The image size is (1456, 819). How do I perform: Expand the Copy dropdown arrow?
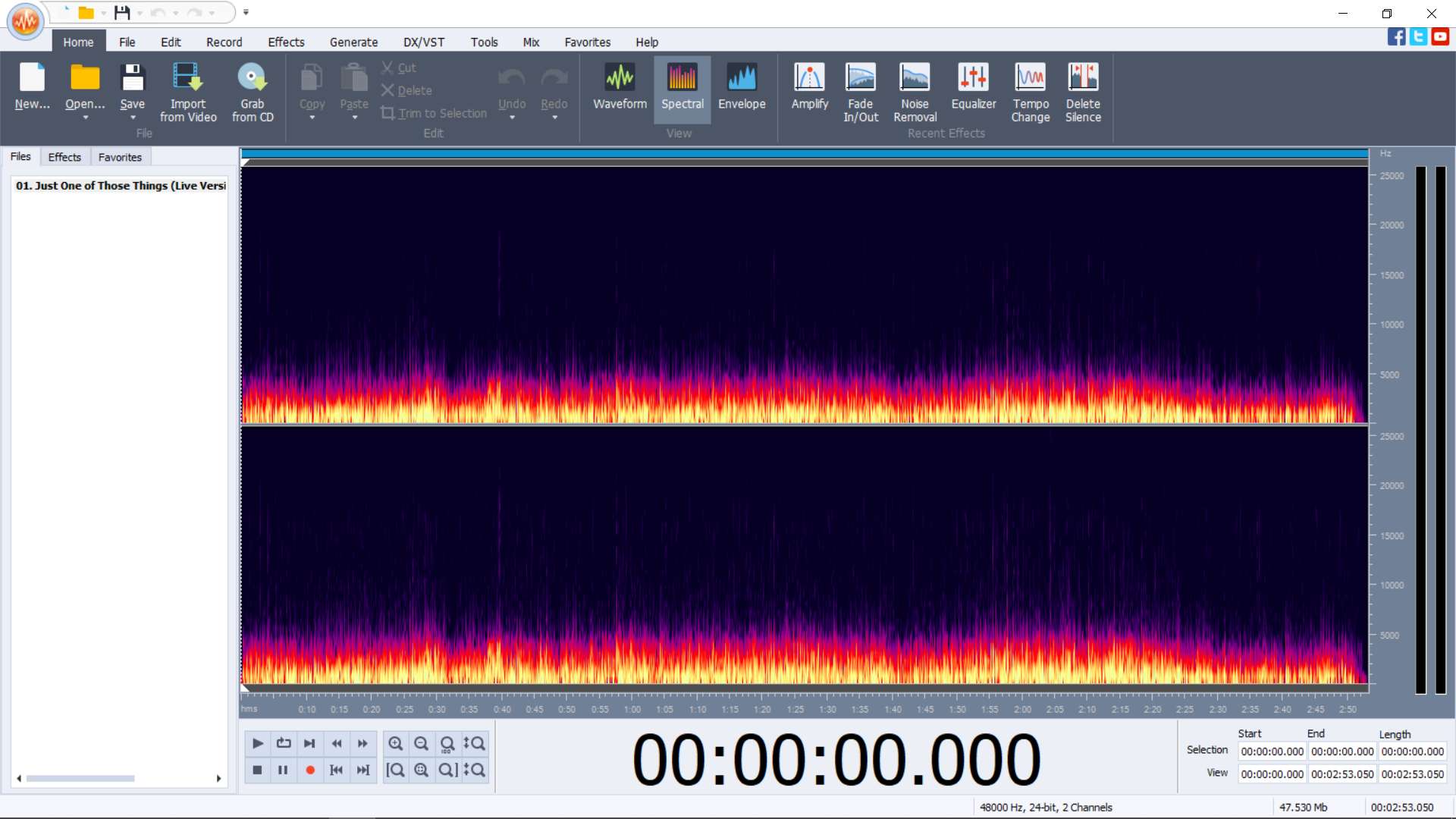click(312, 118)
